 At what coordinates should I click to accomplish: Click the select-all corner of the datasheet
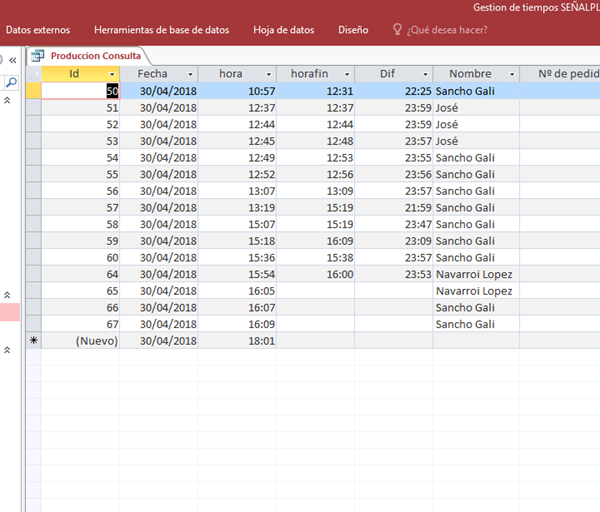click(33, 74)
